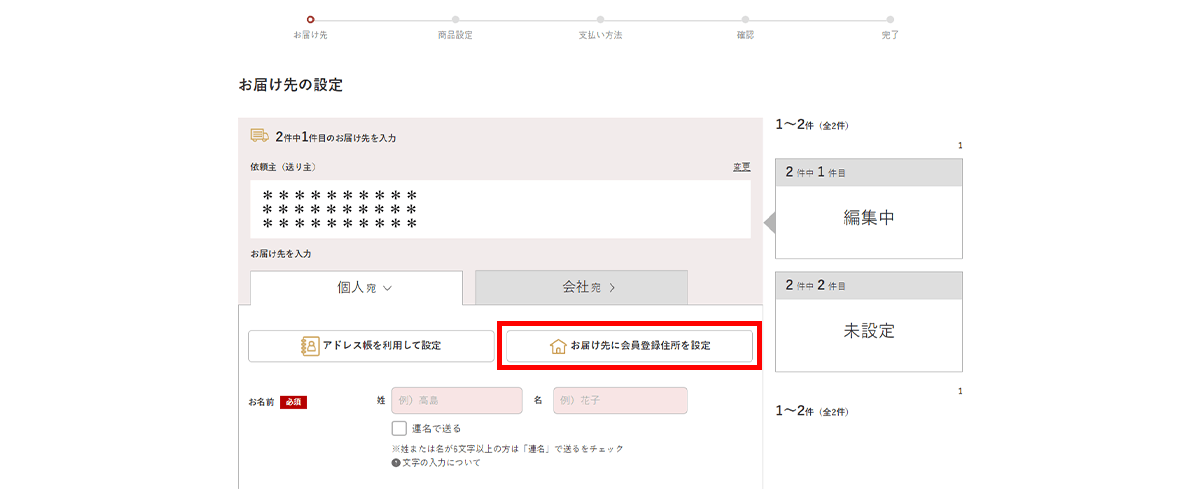Switch to the 会社宛 tab
Image resolution: width=1200 pixels, height=489 pixels.
click(581, 287)
